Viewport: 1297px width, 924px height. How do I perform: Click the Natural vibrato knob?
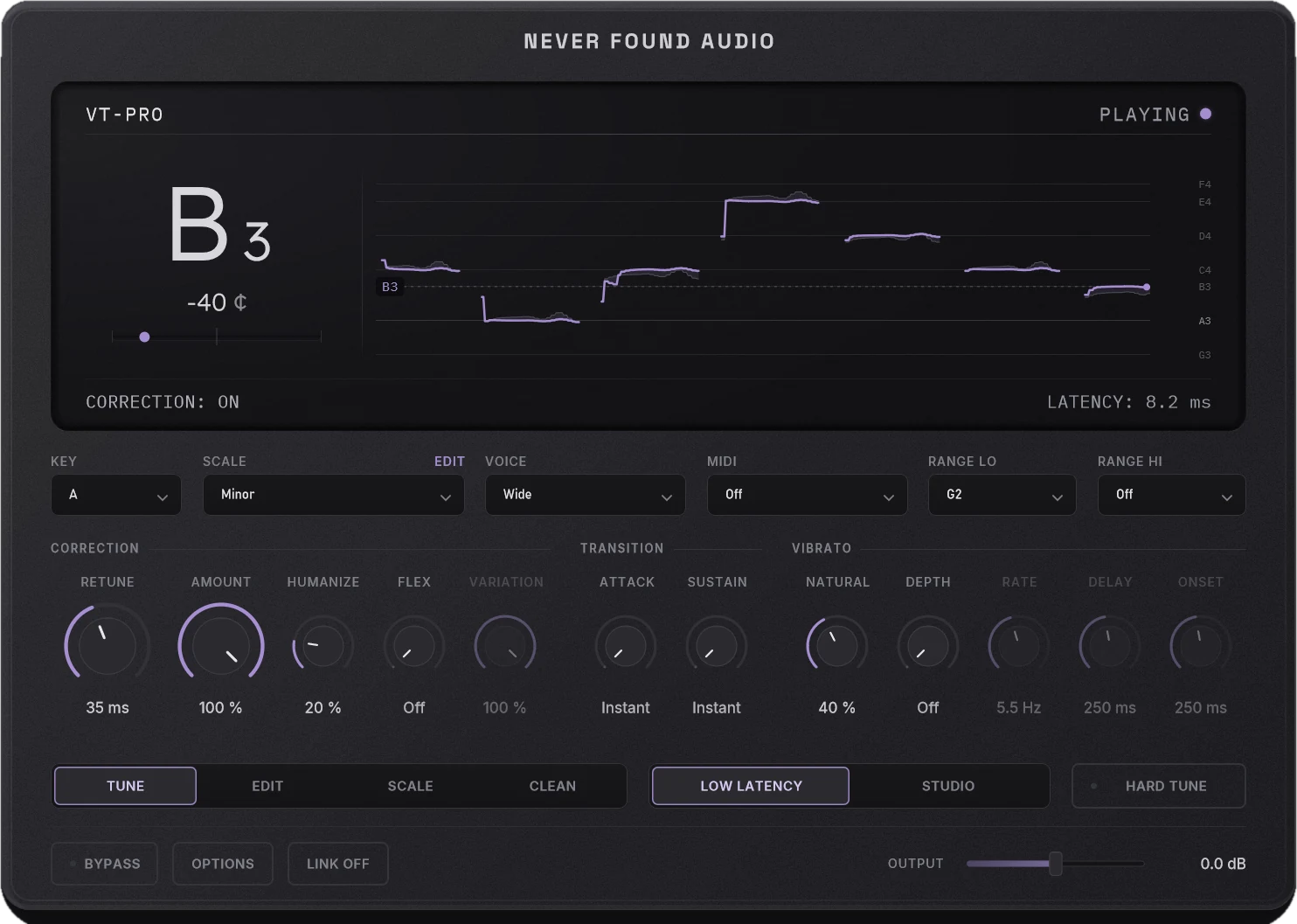(837, 646)
